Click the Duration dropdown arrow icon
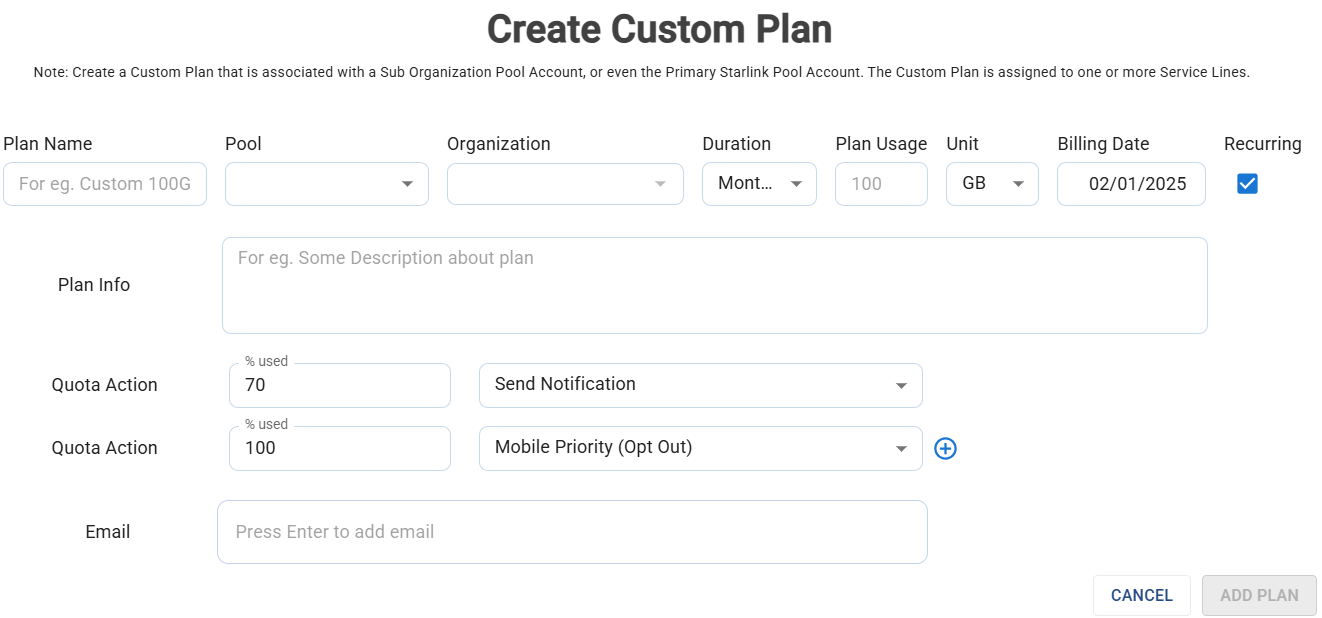 point(797,184)
